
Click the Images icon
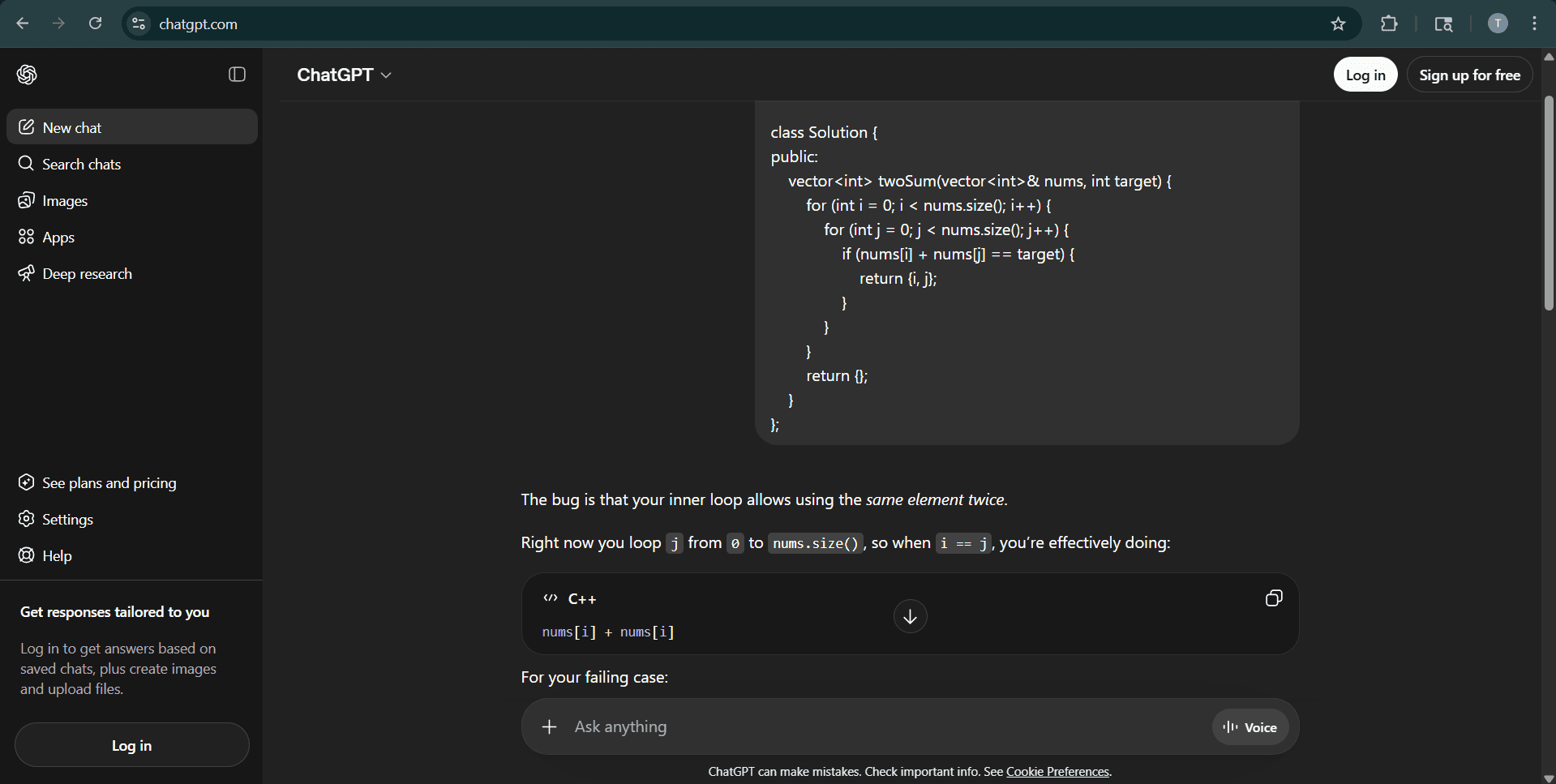point(26,200)
